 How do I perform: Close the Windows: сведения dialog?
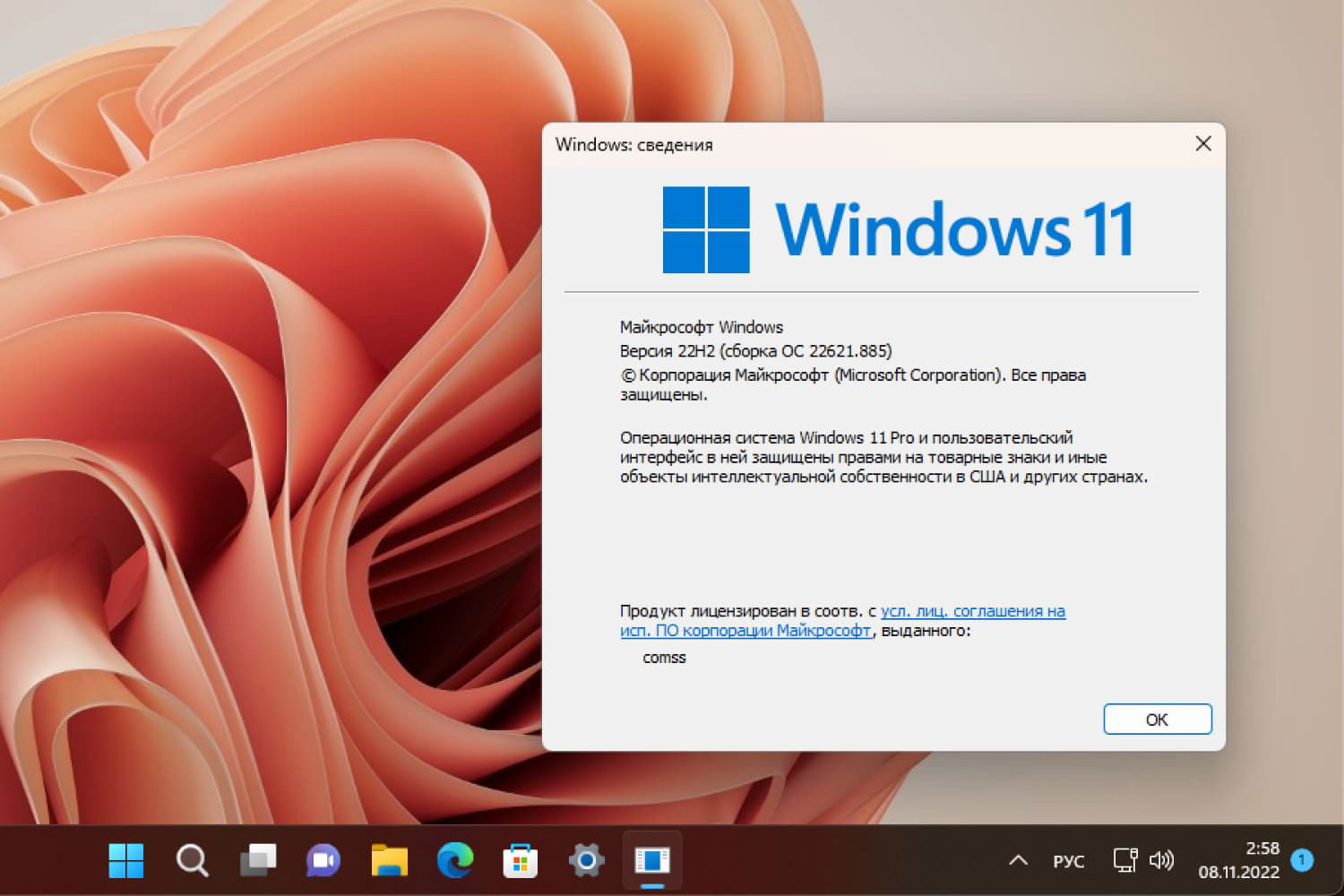point(1202,143)
